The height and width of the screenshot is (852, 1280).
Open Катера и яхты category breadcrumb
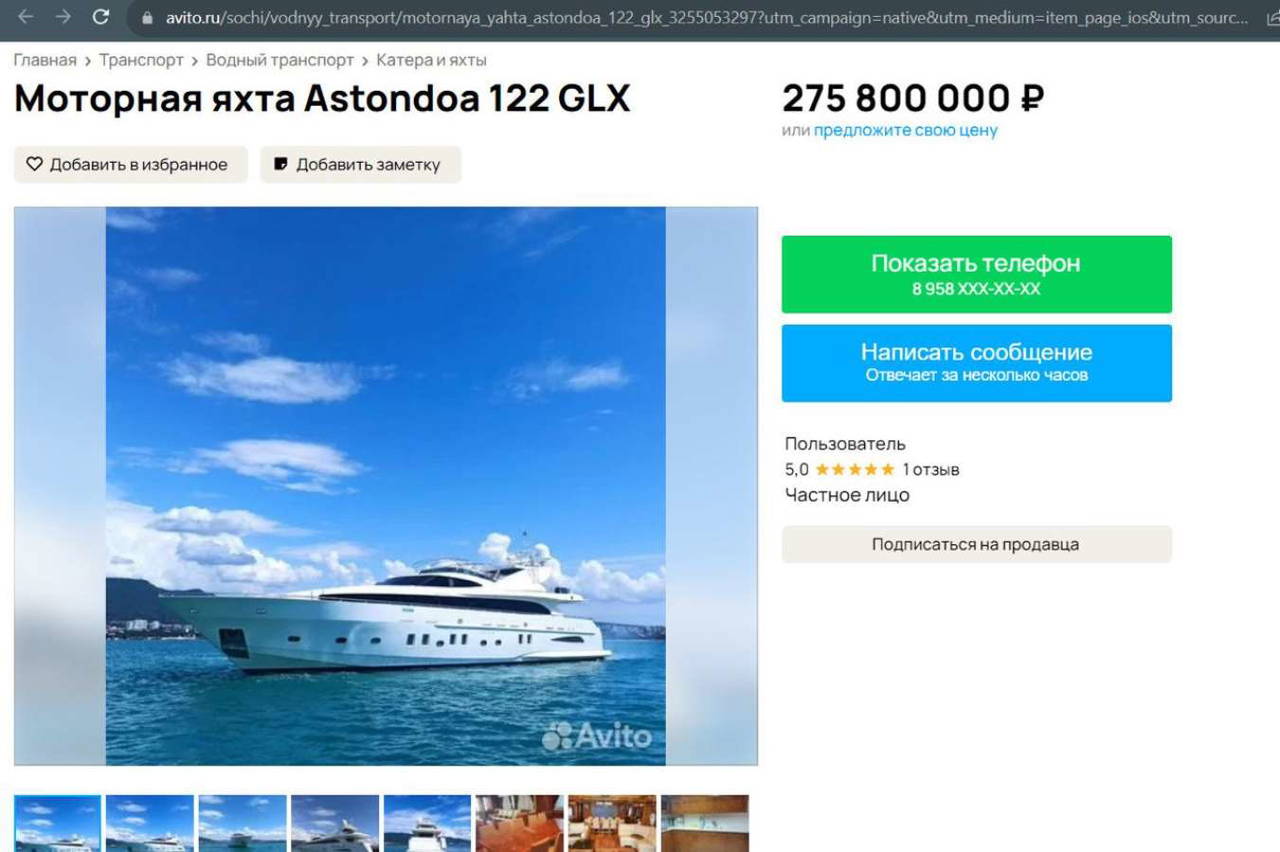click(431, 60)
